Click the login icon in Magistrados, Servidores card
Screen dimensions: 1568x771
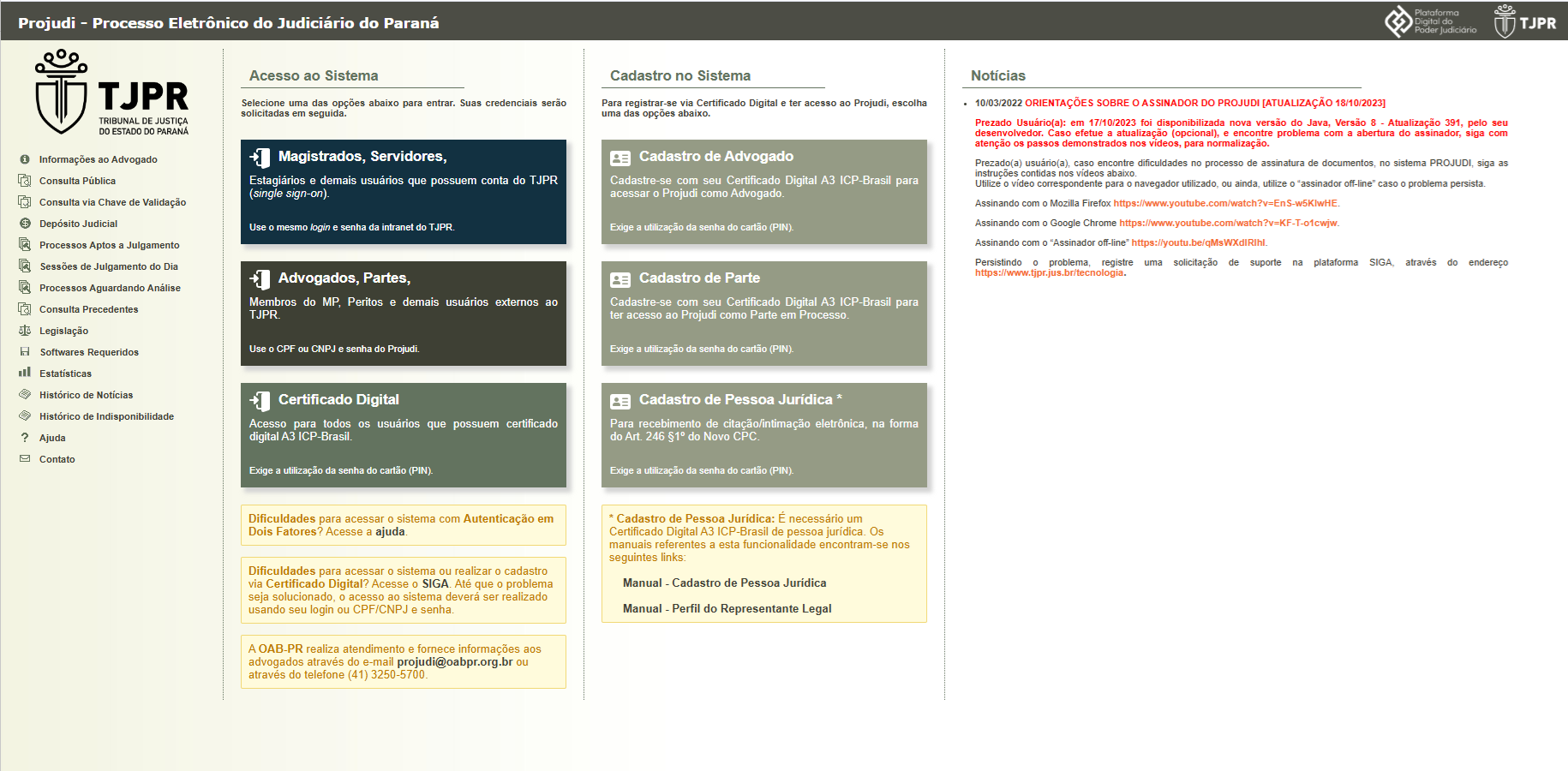coord(260,157)
